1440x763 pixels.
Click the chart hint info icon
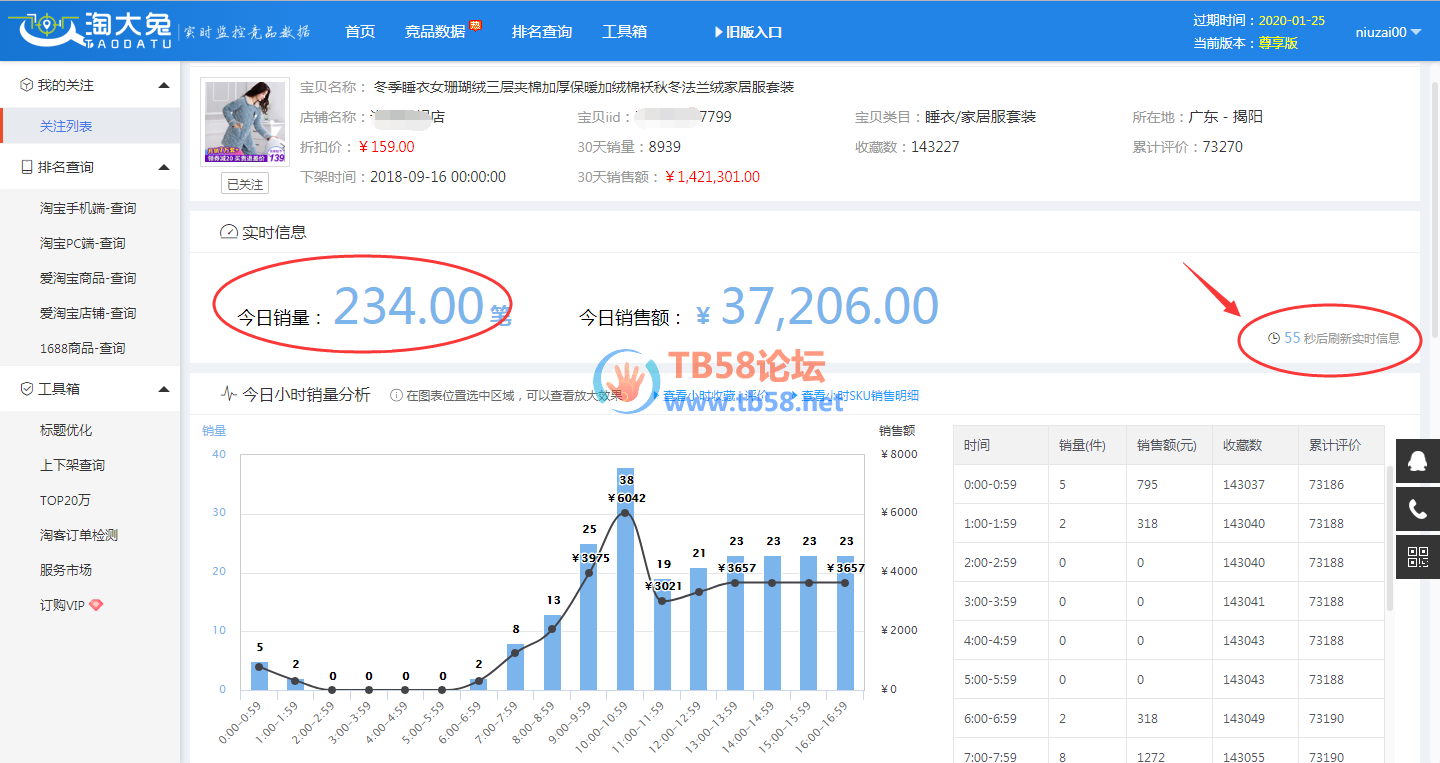pos(396,395)
